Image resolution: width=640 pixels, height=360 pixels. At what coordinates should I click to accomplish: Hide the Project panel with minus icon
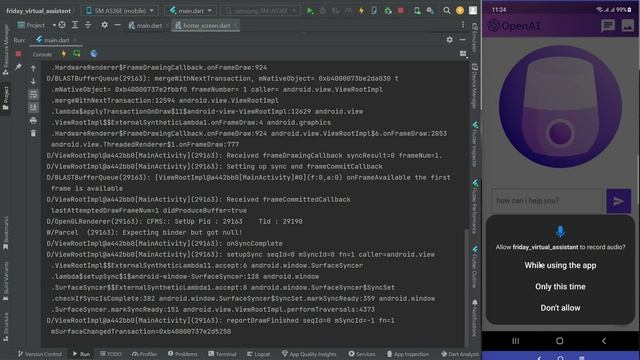pyautogui.click(x=118, y=25)
